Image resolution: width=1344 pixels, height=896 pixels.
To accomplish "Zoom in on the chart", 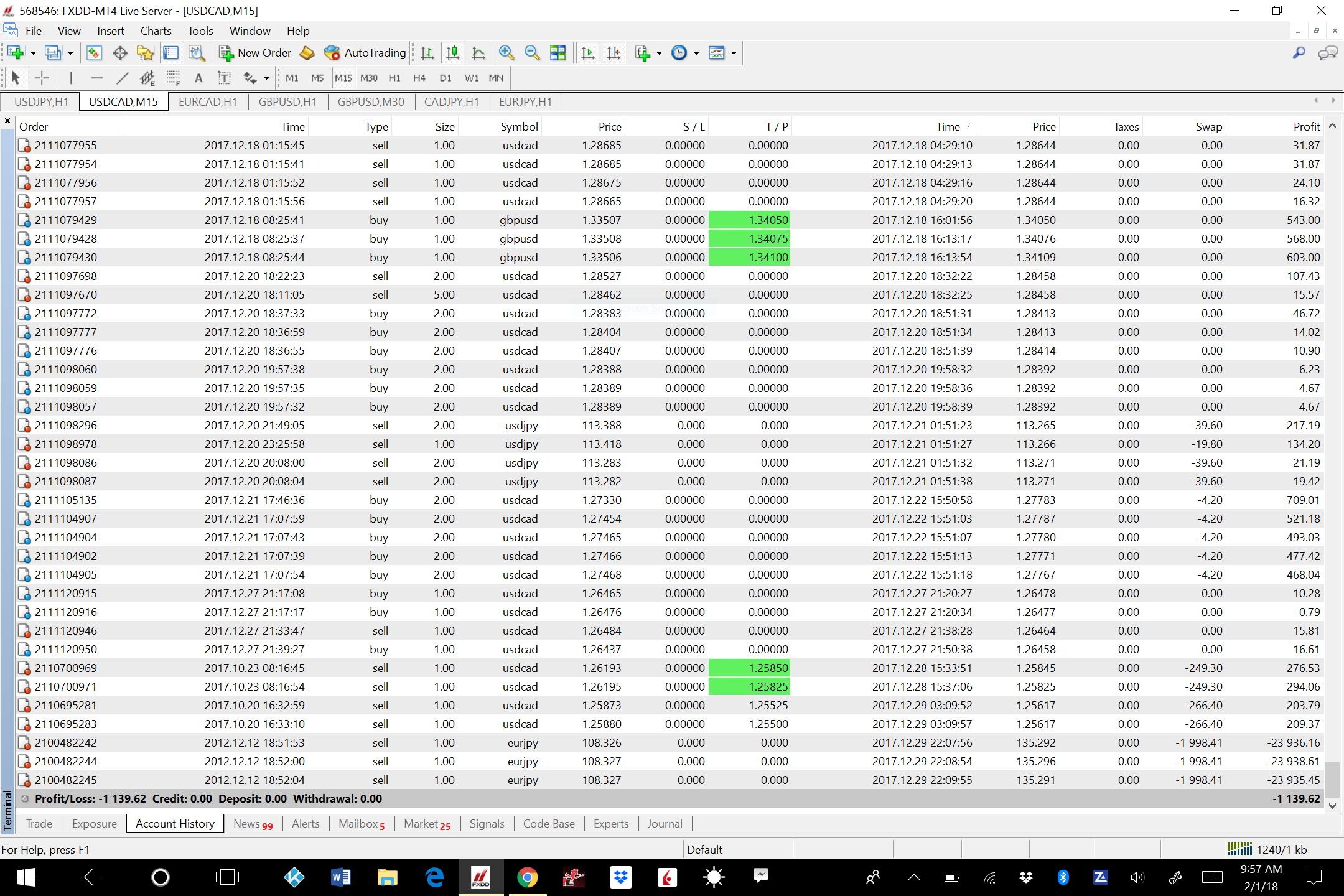I will click(x=506, y=53).
